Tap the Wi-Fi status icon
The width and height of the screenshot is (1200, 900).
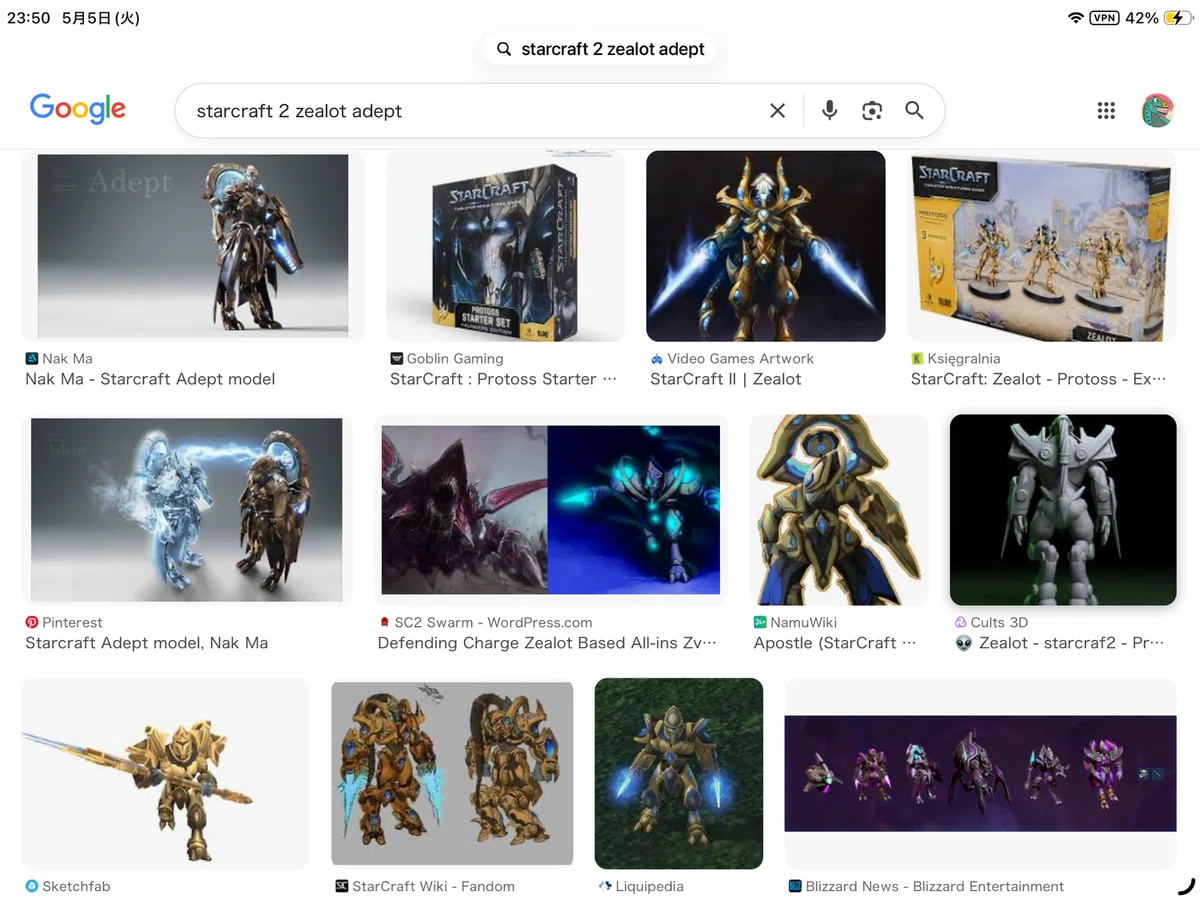click(1076, 18)
